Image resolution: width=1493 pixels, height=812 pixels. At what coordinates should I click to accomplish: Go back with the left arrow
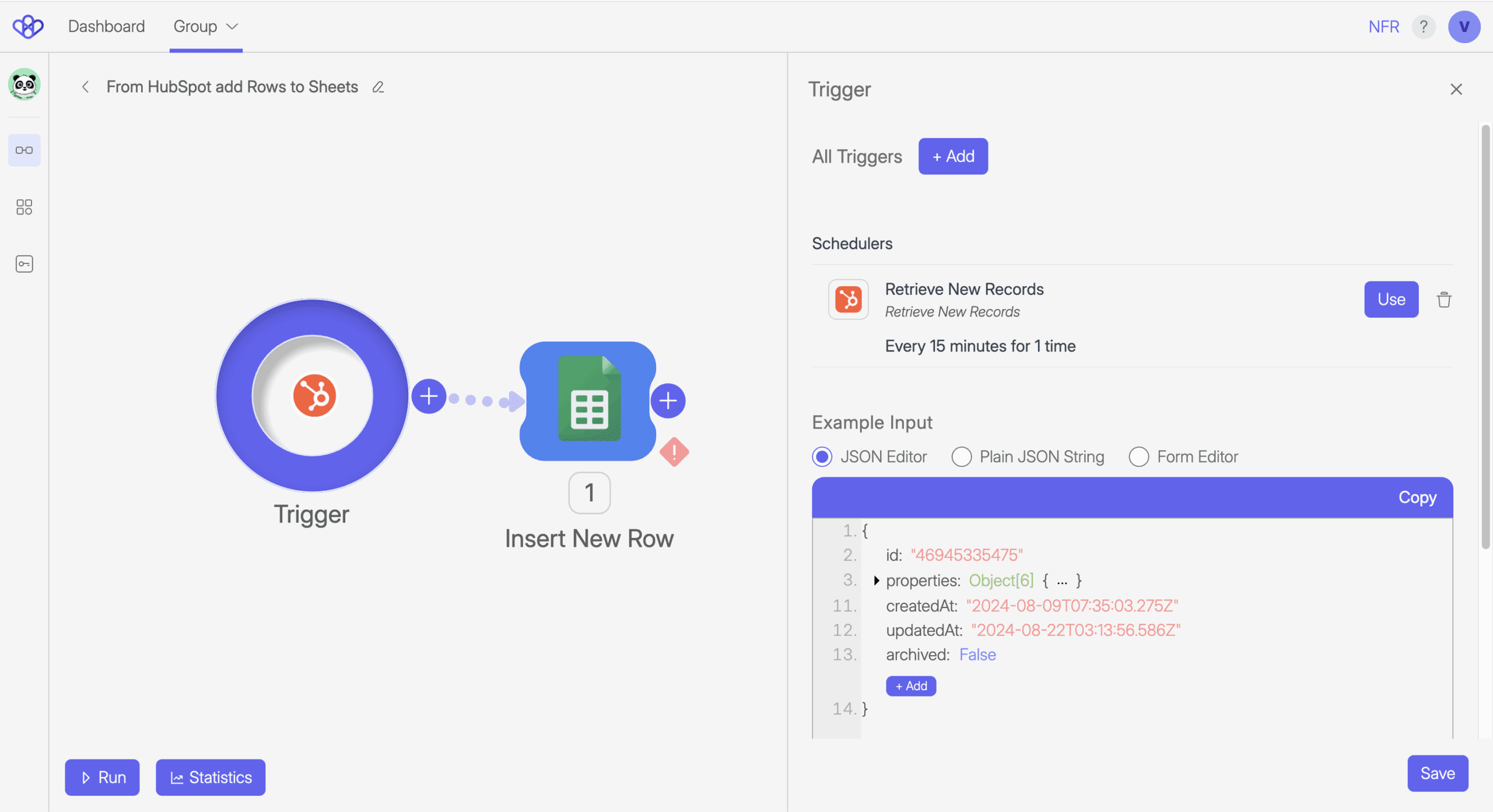click(85, 87)
